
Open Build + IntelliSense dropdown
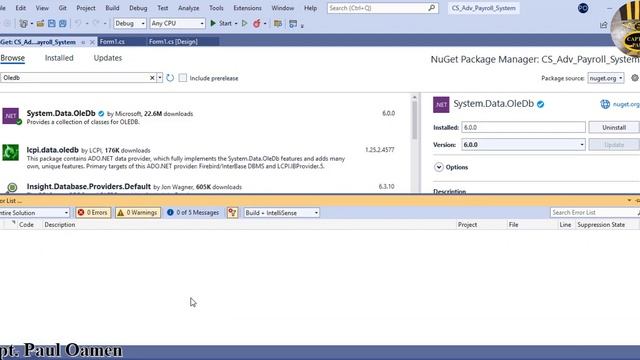281,213
